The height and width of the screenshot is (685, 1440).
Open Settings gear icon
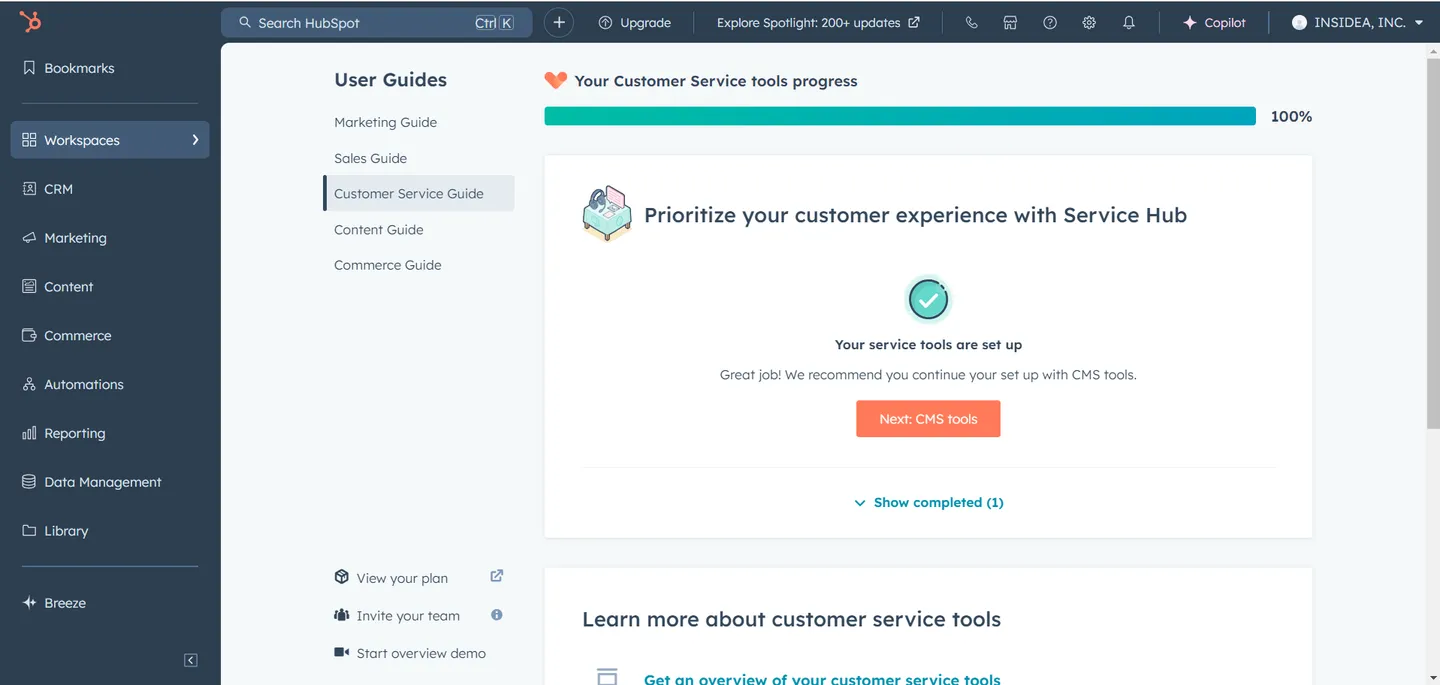tap(1089, 22)
